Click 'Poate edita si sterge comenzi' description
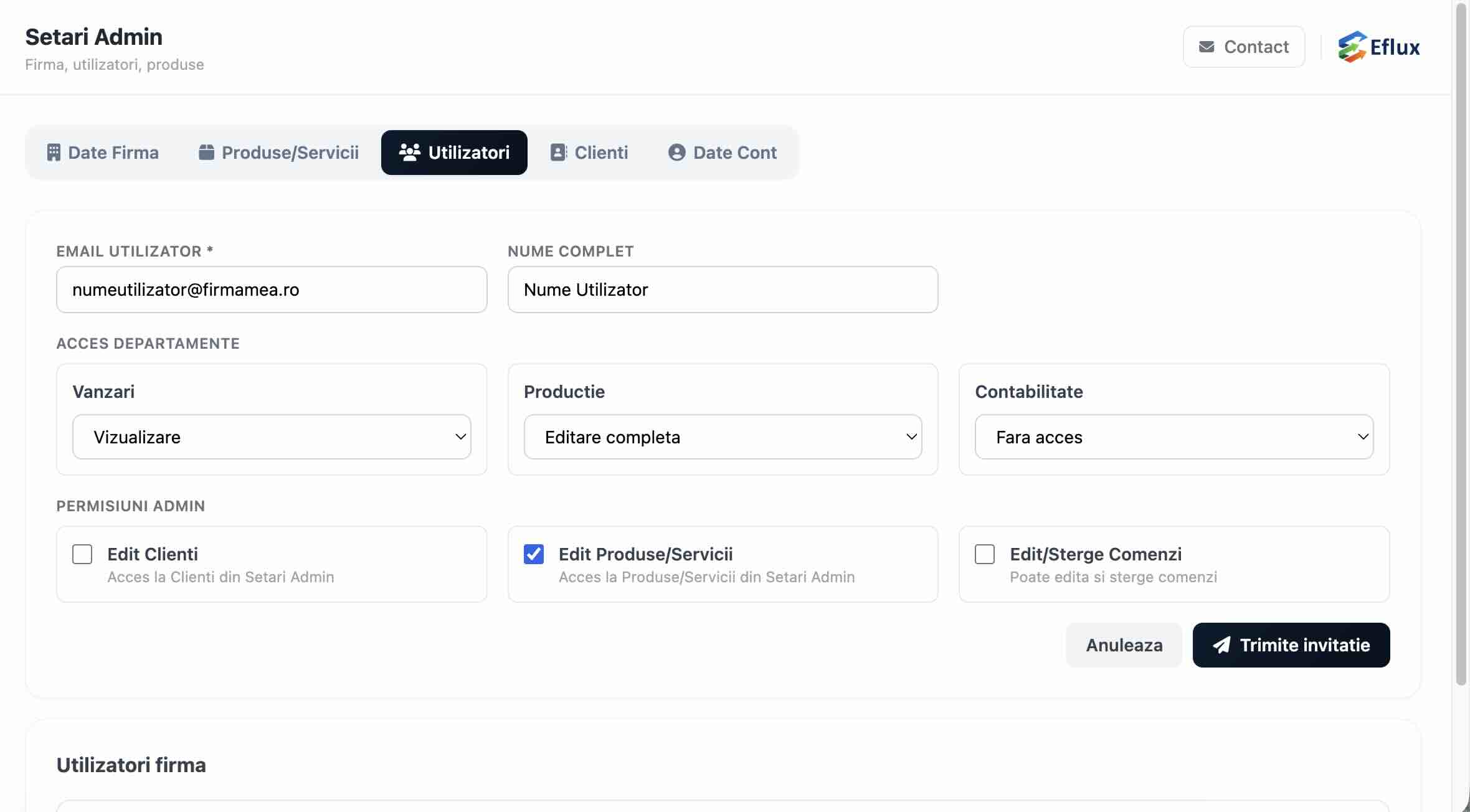1470x812 pixels. (1114, 577)
